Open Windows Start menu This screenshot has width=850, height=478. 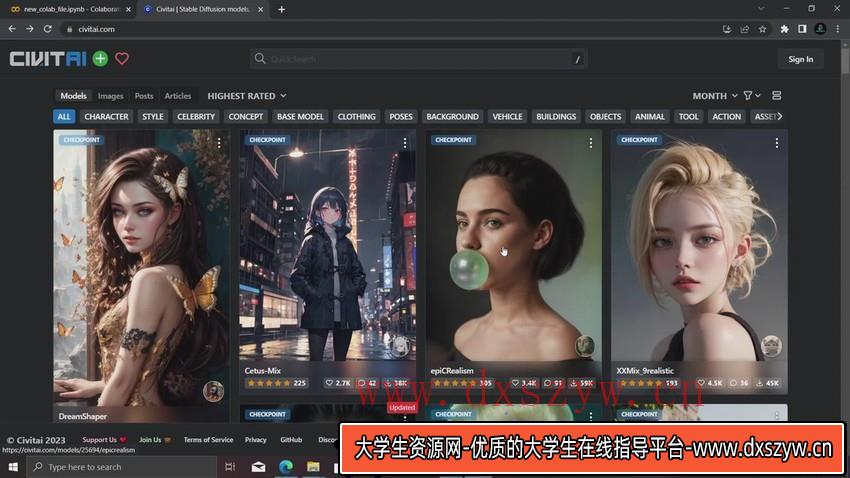13,467
